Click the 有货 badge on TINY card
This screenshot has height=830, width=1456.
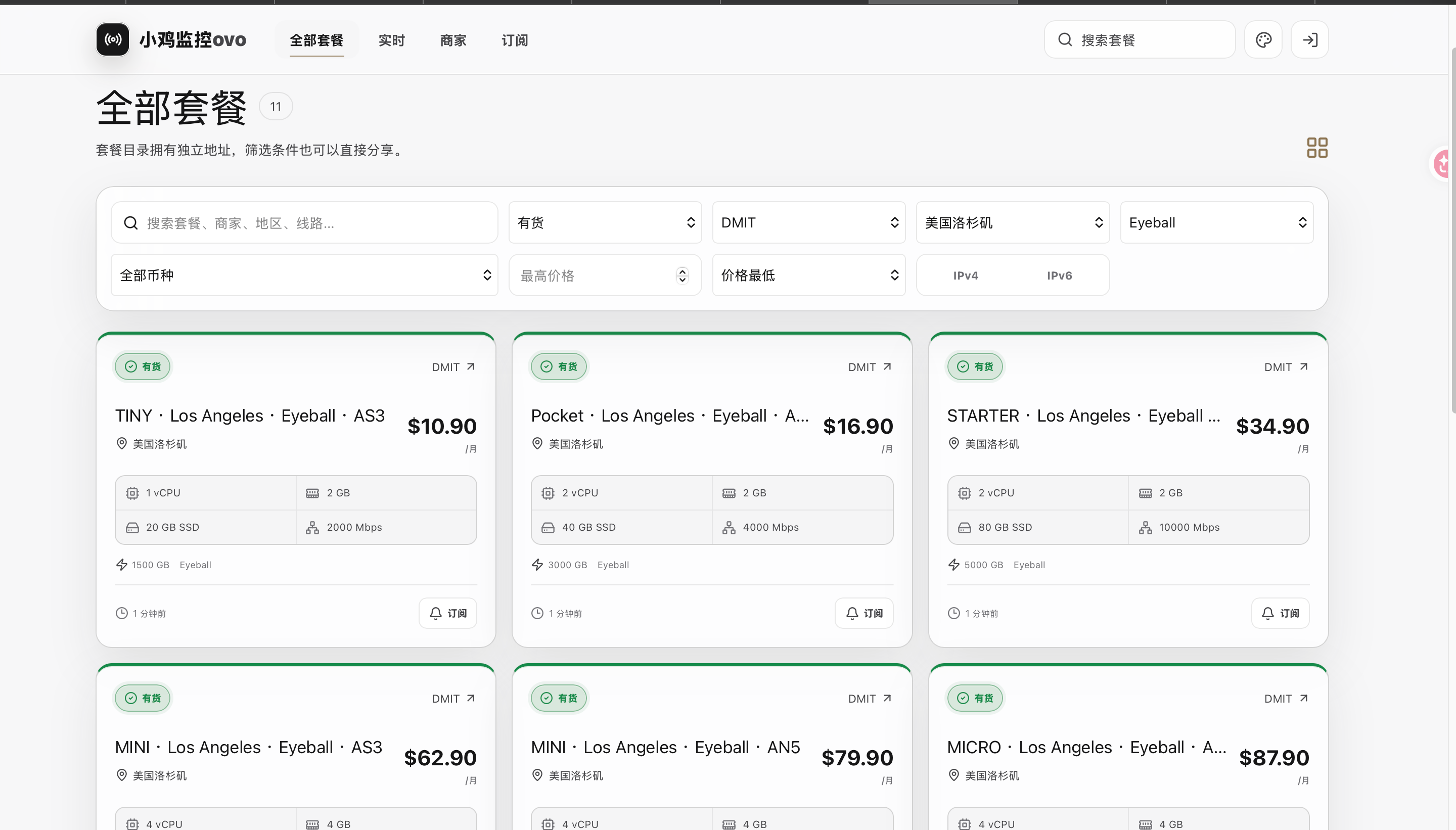143,366
